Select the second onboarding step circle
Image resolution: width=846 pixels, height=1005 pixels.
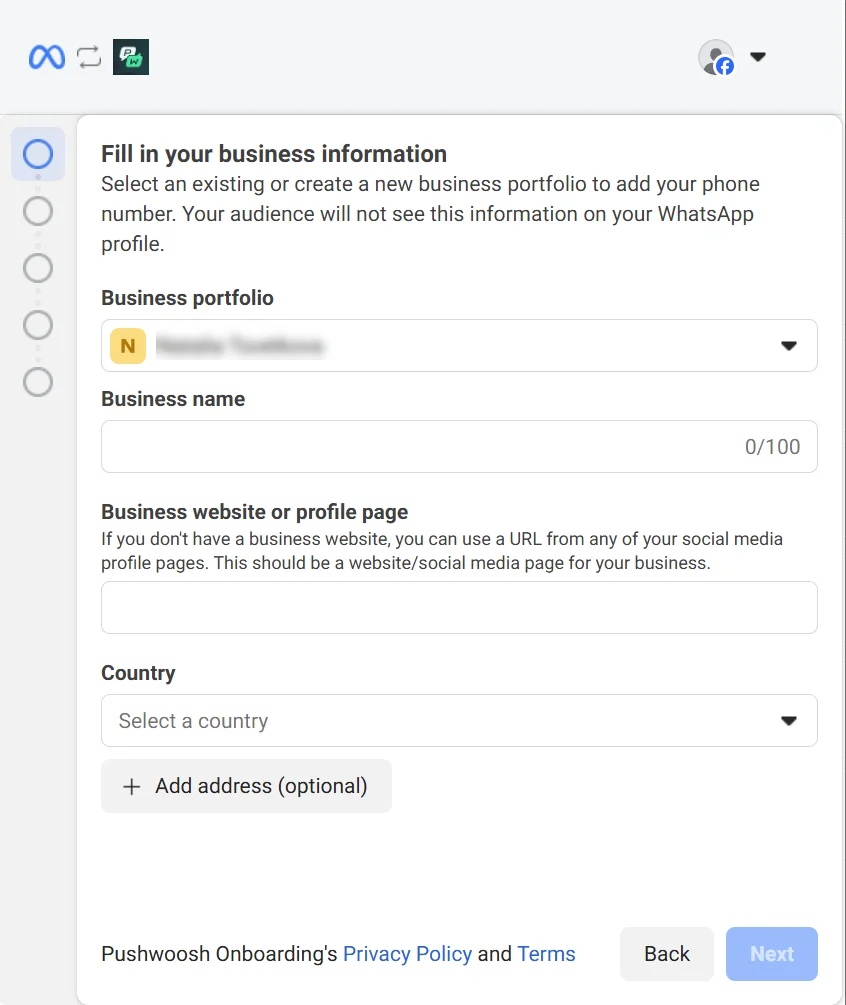tap(38, 211)
